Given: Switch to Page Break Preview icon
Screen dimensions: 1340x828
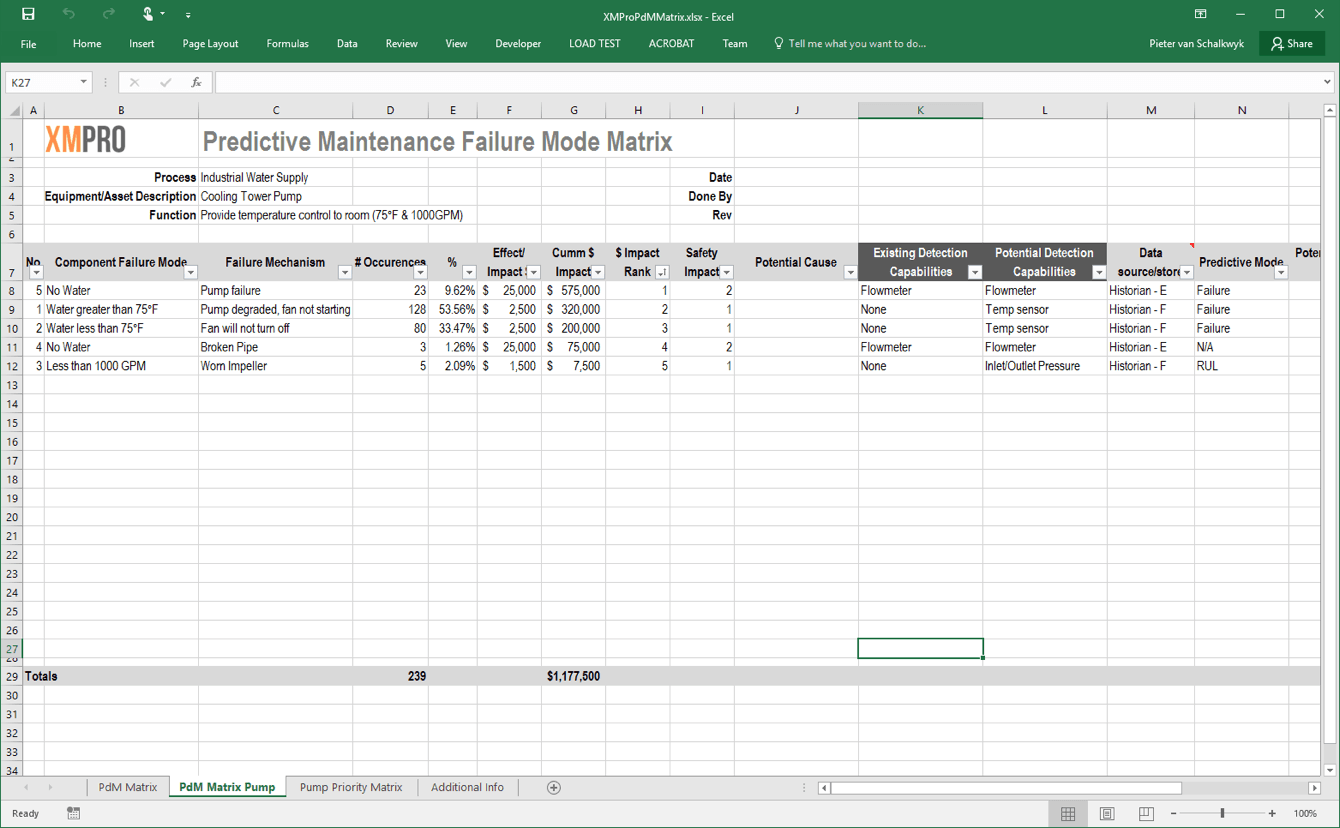Looking at the screenshot, I should [x=1146, y=814].
